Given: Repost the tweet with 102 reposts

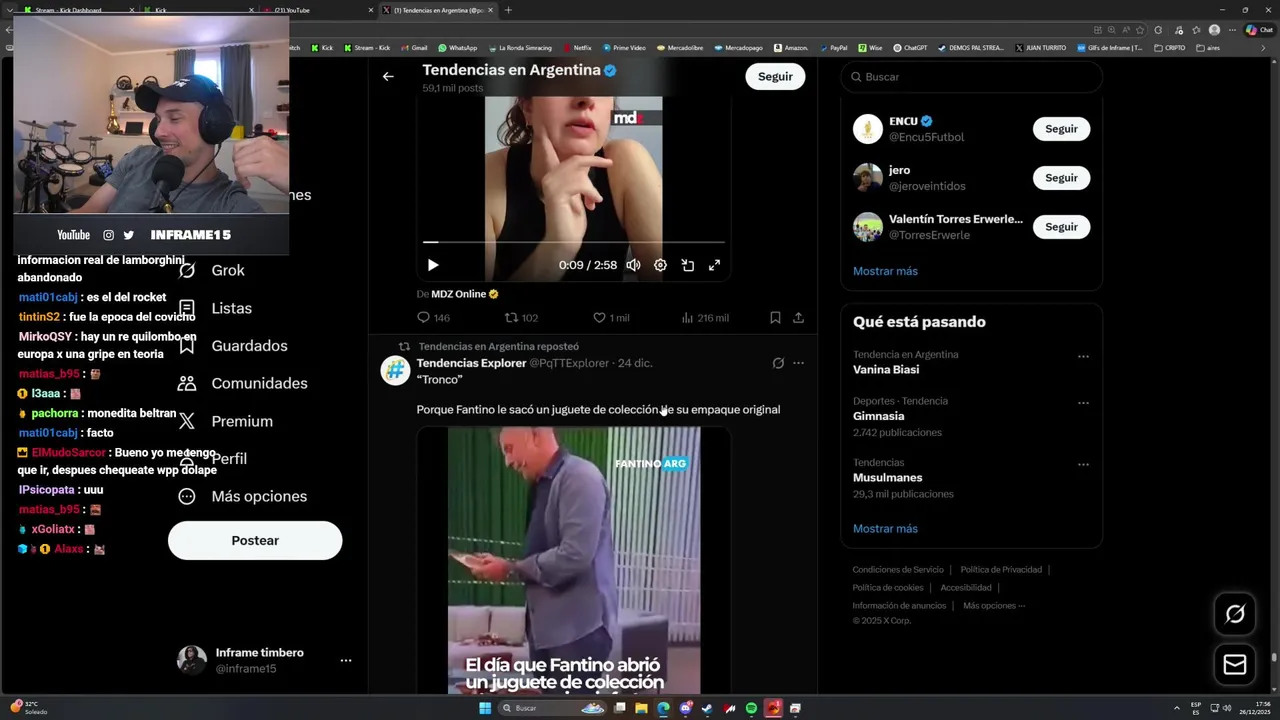Looking at the screenshot, I should click(x=521, y=318).
